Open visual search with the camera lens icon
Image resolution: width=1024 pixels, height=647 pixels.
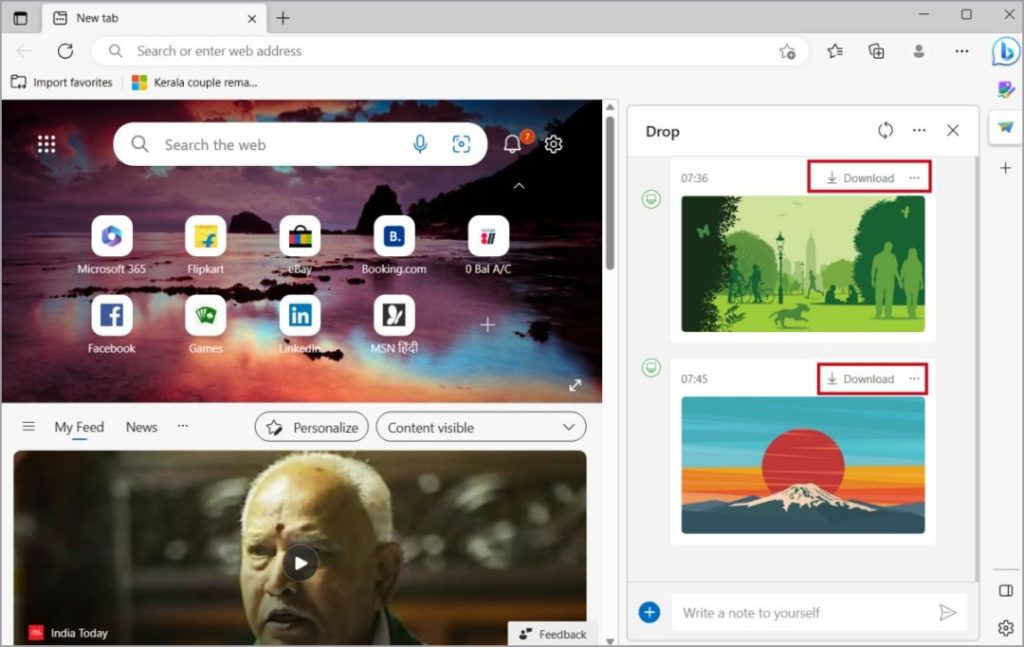point(461,144)
